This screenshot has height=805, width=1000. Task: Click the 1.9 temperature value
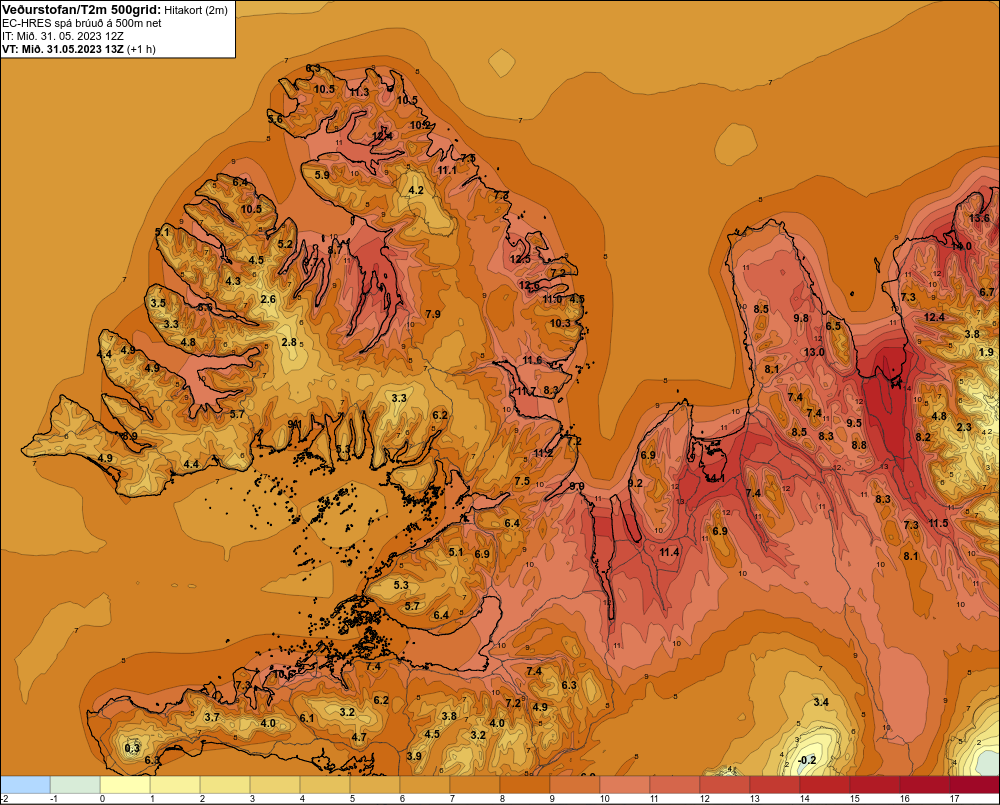click(x=986, y=351)
